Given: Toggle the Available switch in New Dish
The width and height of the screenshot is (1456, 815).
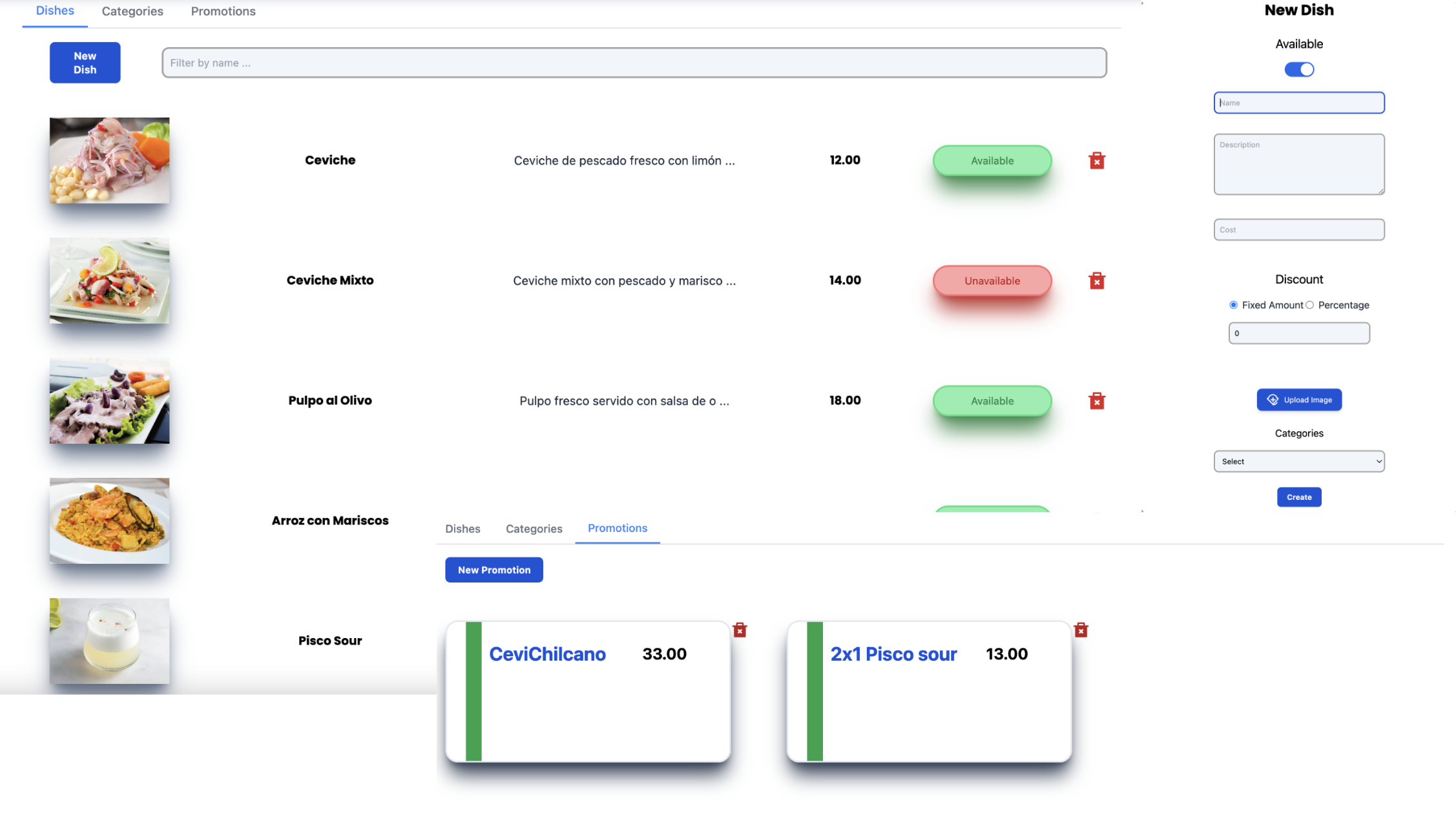Looking at the screenshot, I should coord(1299,69).
